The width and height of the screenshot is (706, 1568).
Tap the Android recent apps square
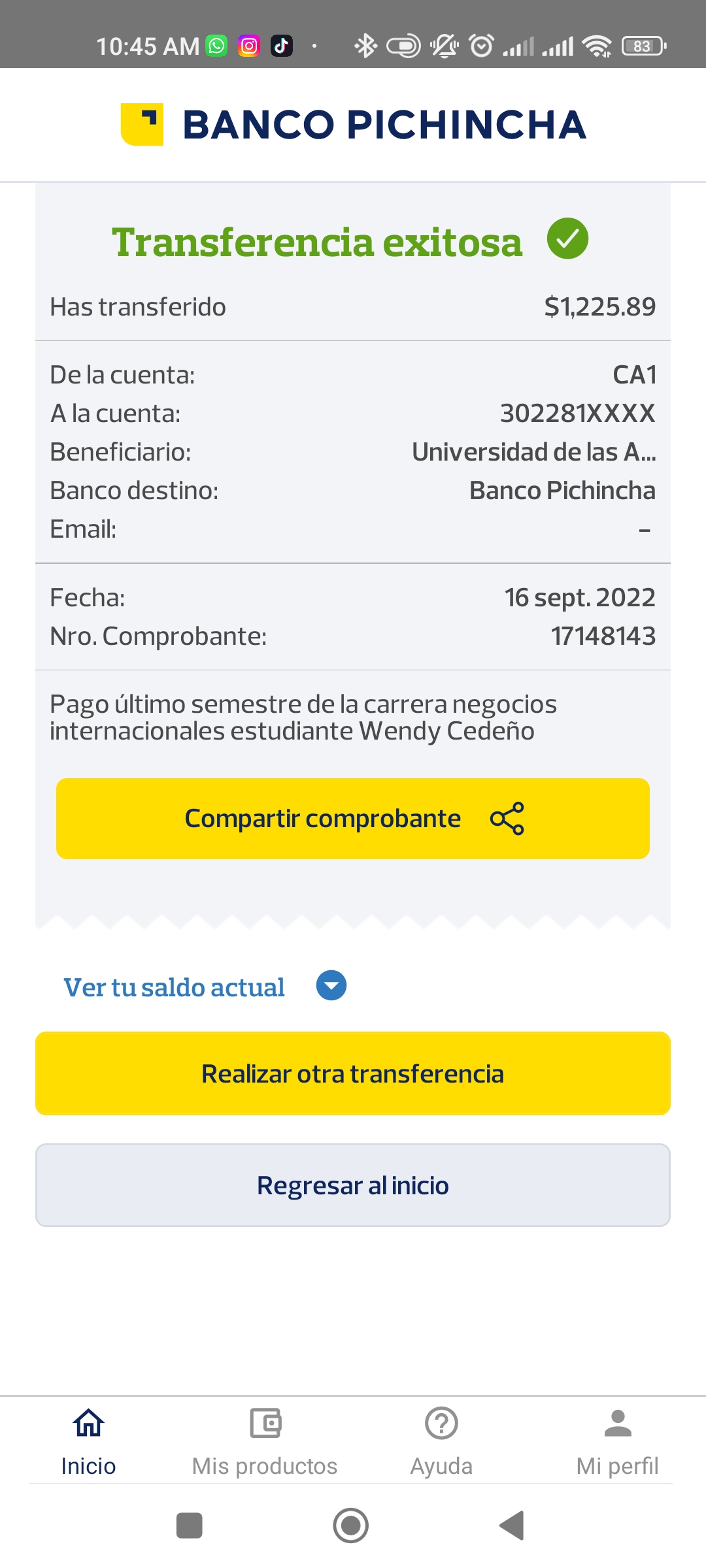point(190,1526)
